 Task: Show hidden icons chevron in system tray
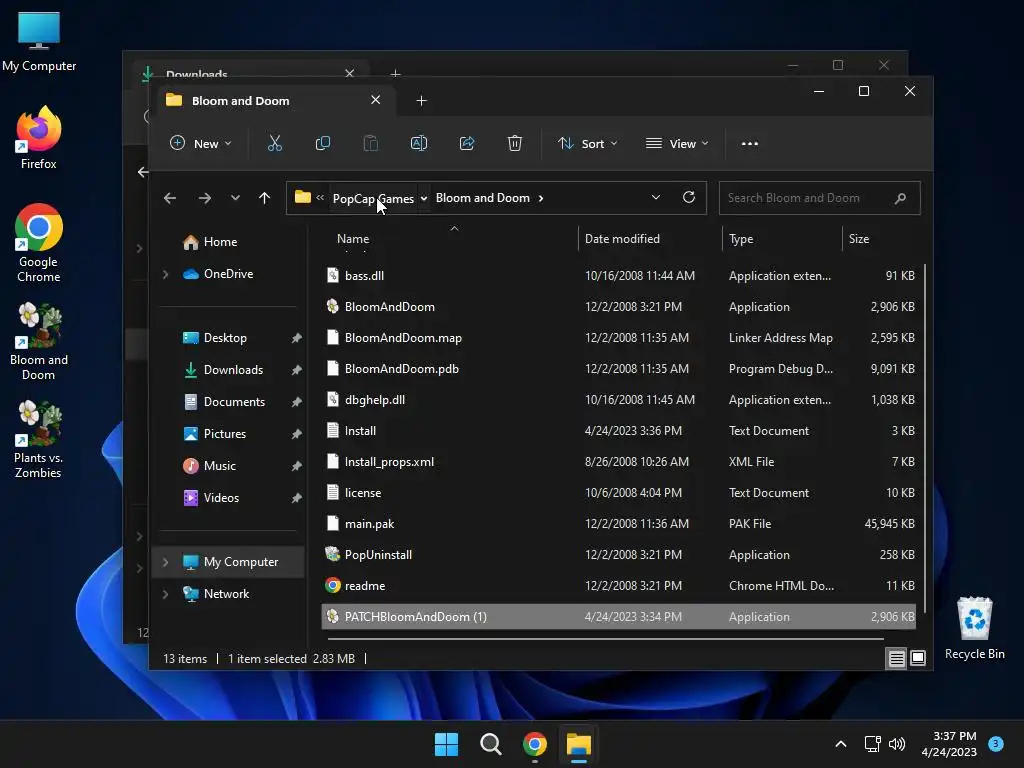click(841, 744)
